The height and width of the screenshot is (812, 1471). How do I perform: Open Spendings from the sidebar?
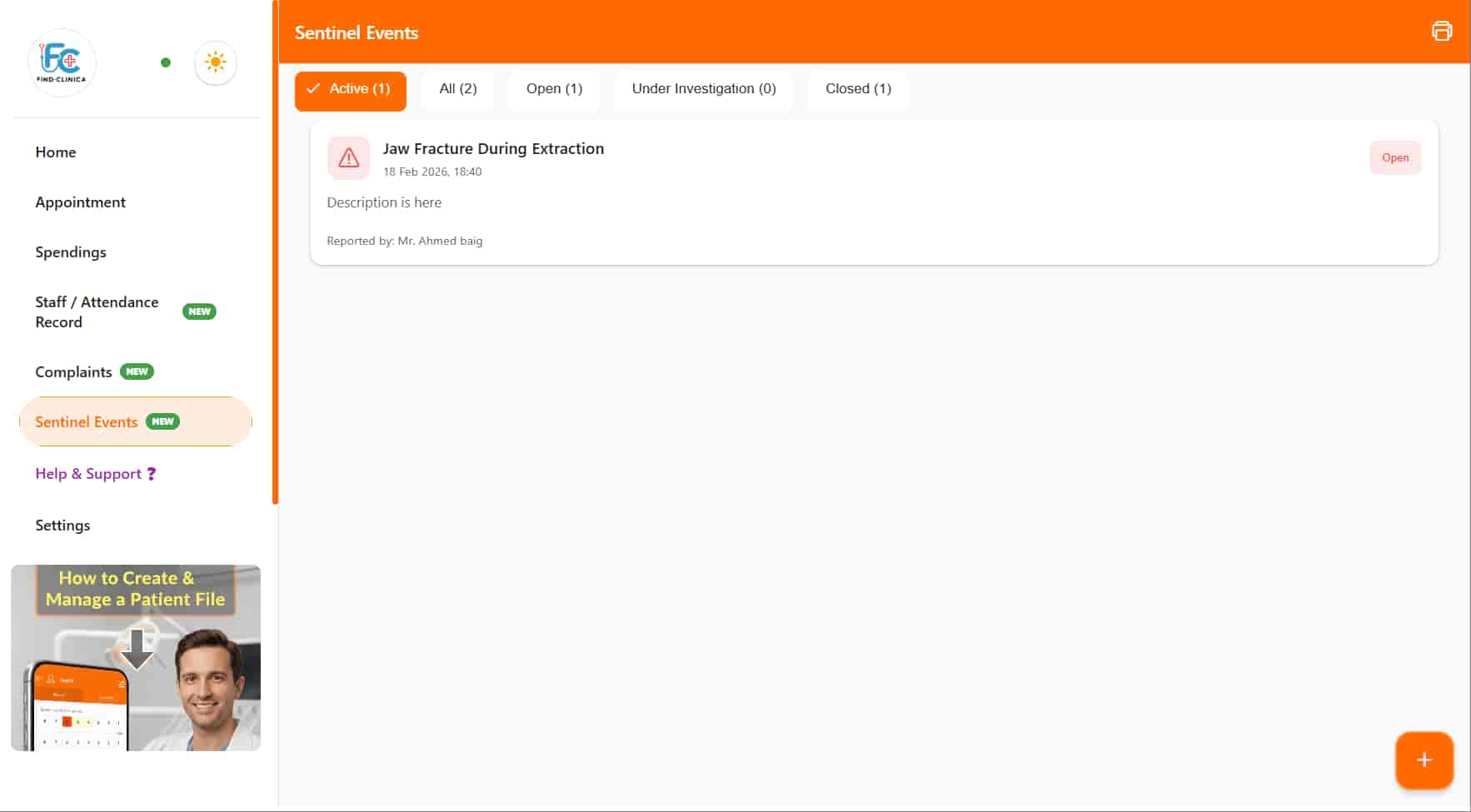pos(71,252)
